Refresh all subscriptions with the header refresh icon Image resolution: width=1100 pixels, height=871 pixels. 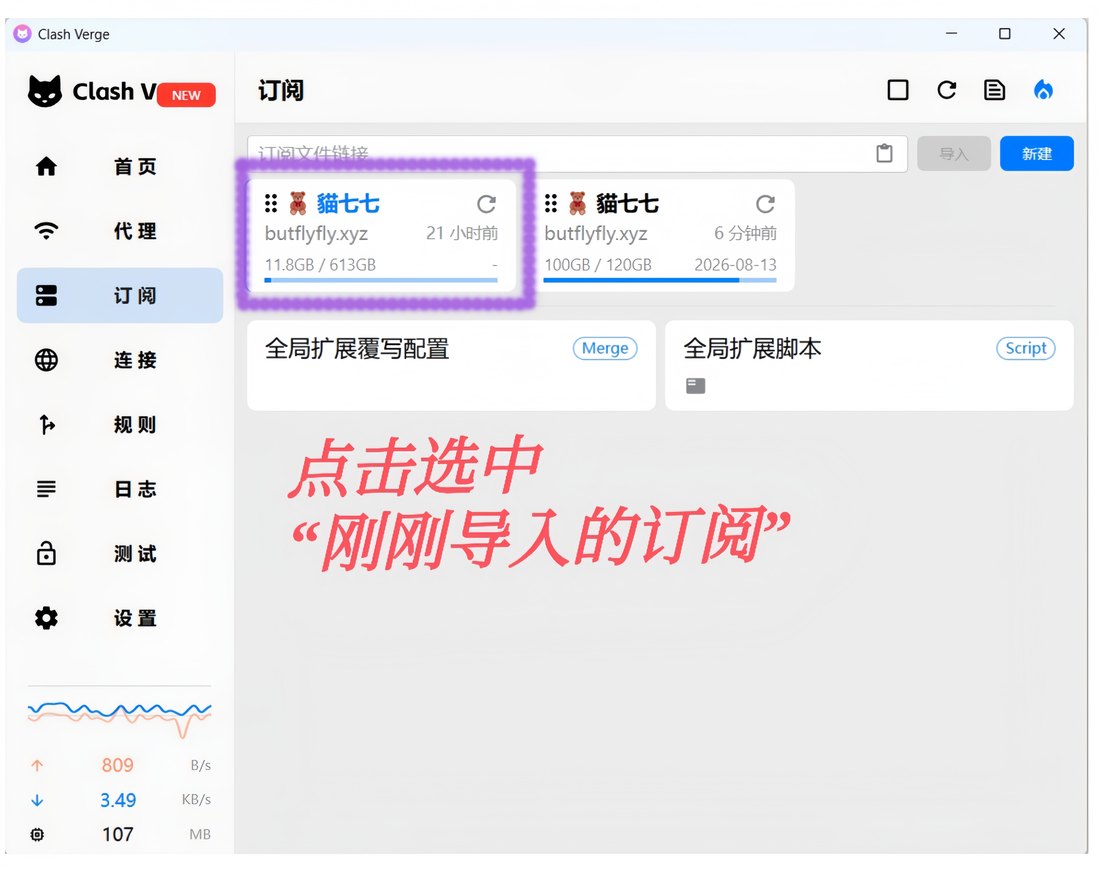coord(946,90)
